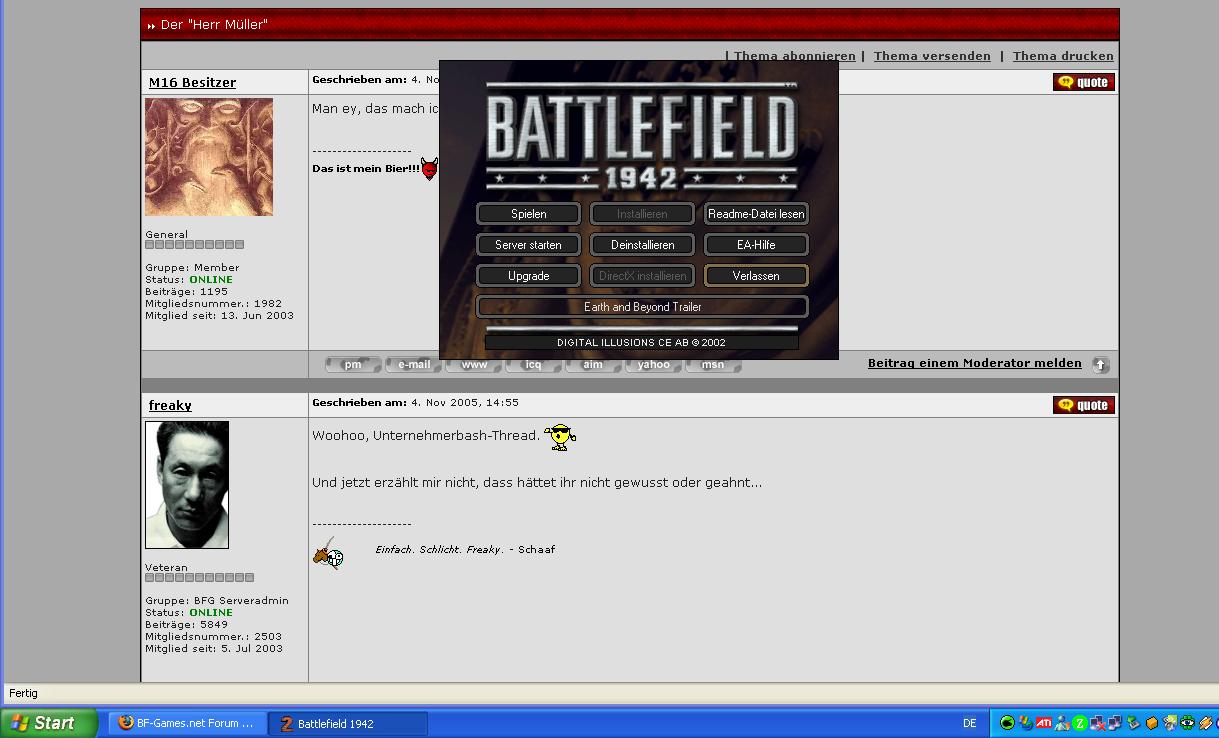Click the Verlassen button
1219x738 pixels.
[755, 276]
